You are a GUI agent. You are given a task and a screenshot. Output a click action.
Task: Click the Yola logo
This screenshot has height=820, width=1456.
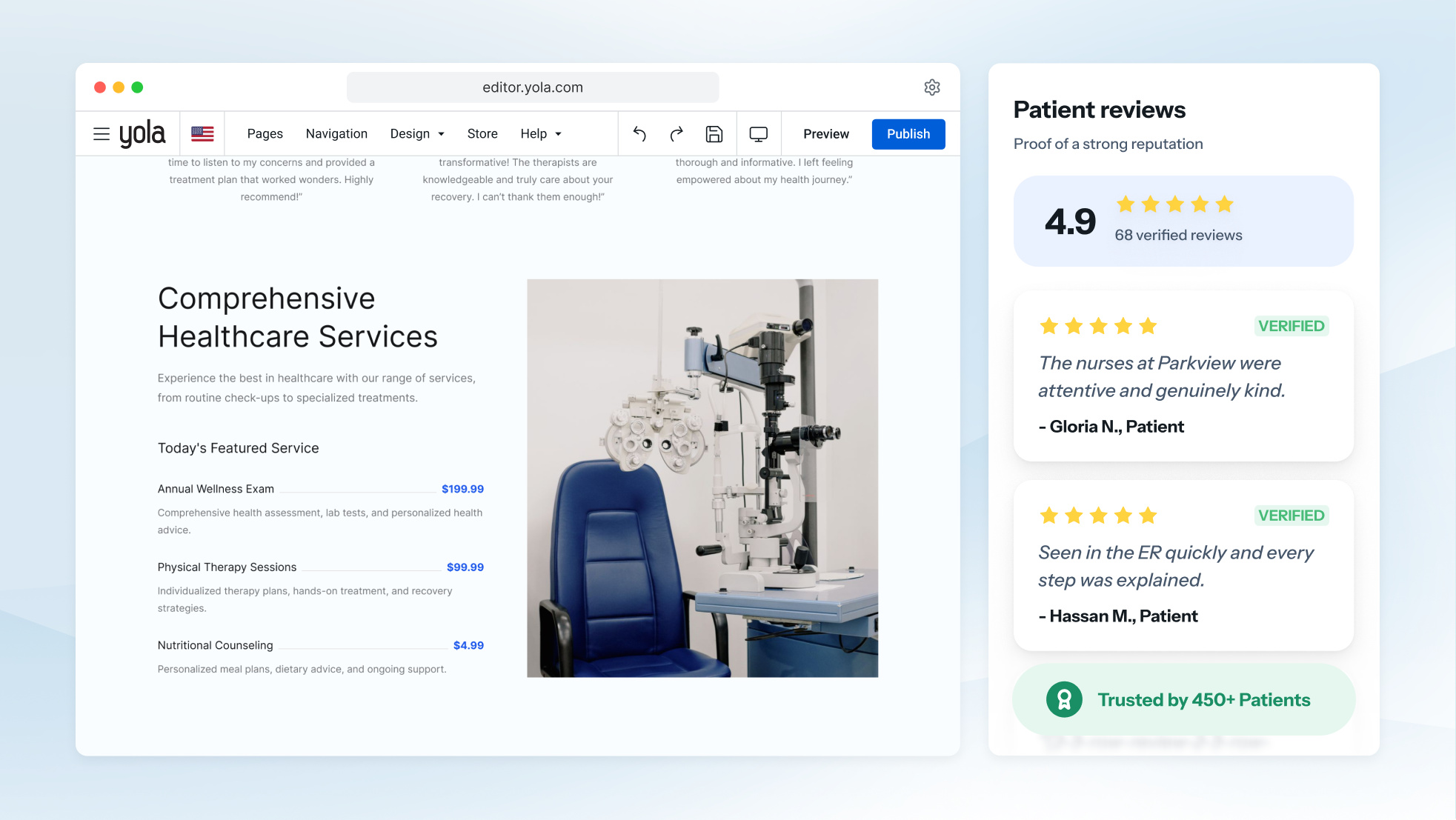click(x=142, y=134)
